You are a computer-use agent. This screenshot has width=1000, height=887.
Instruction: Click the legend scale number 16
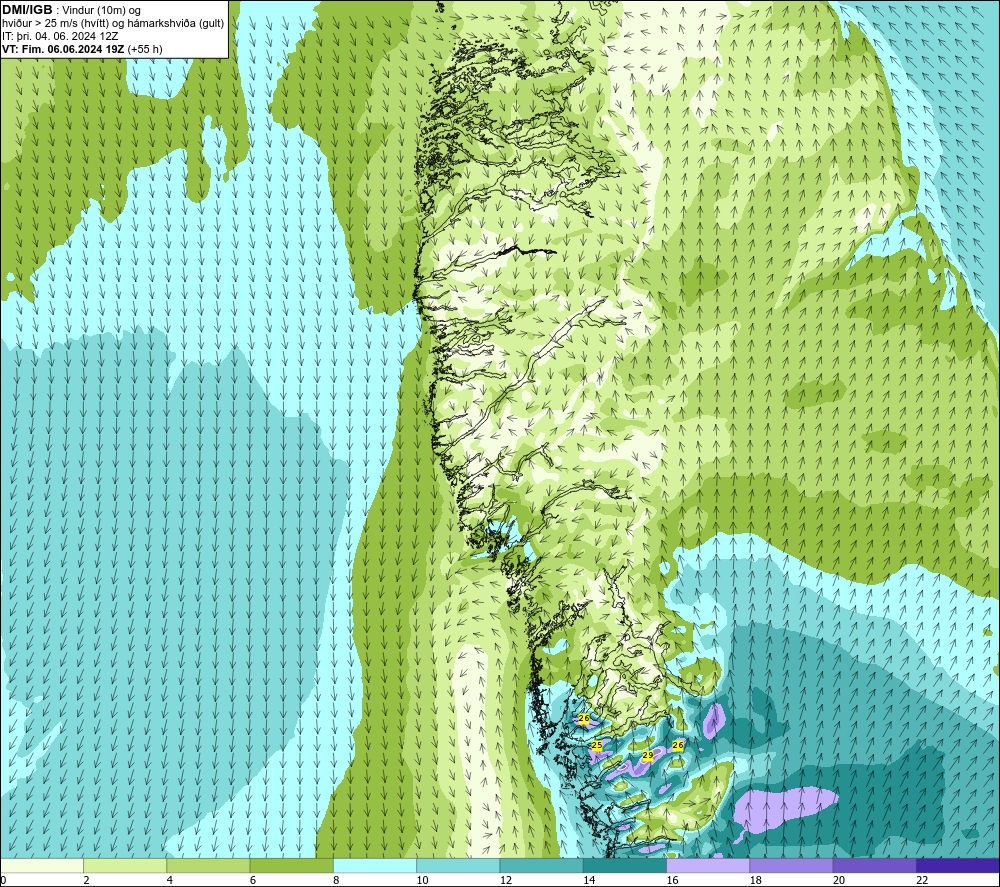(672, 880)
